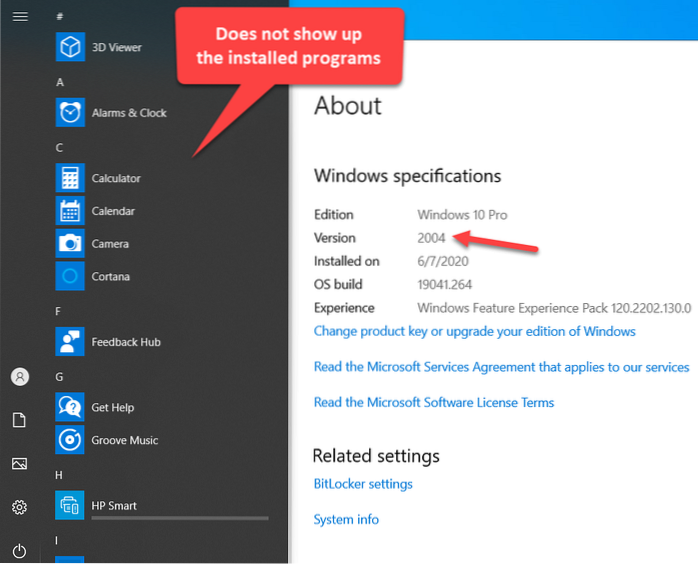Open Settings via the gear icon
Screen dimensions: 698x564
pos(19,508)
